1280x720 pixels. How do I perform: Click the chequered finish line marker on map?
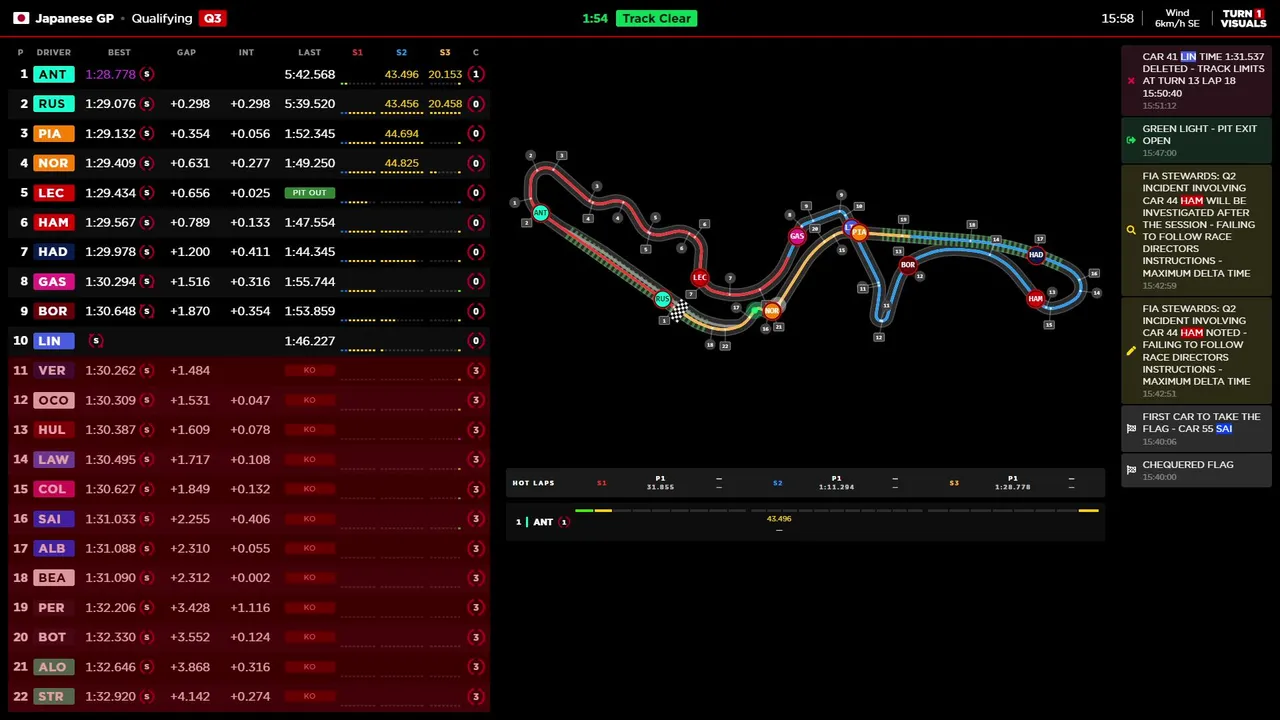click(678, 313)
